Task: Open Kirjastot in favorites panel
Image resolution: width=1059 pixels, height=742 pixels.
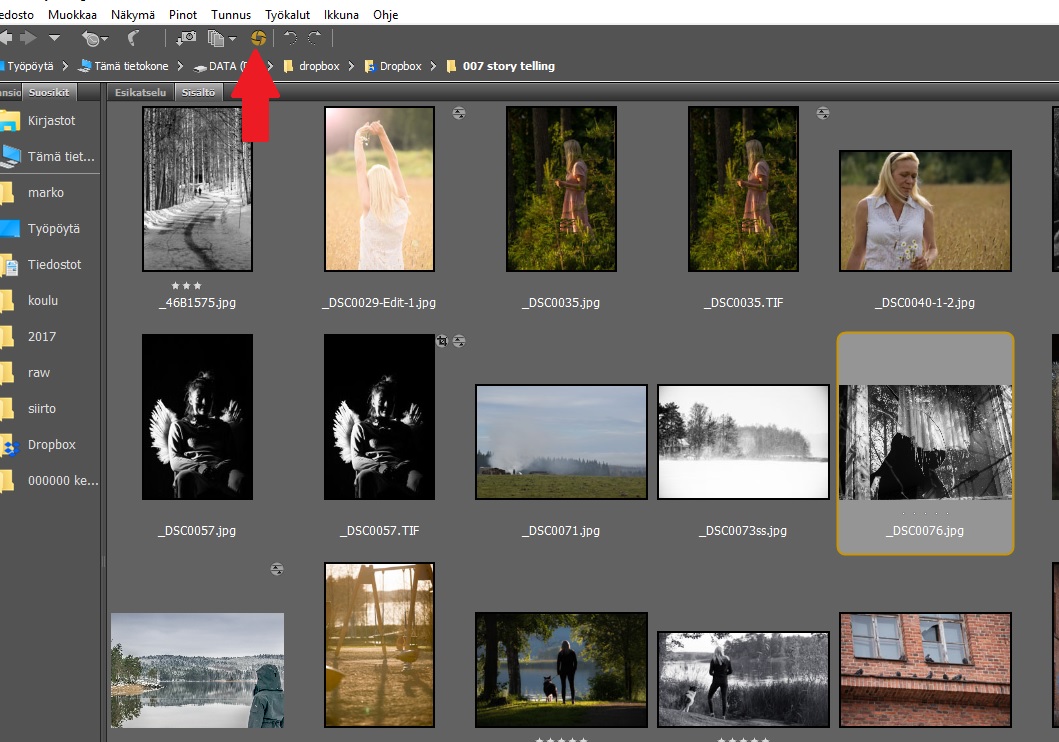Action: [51, 121]
